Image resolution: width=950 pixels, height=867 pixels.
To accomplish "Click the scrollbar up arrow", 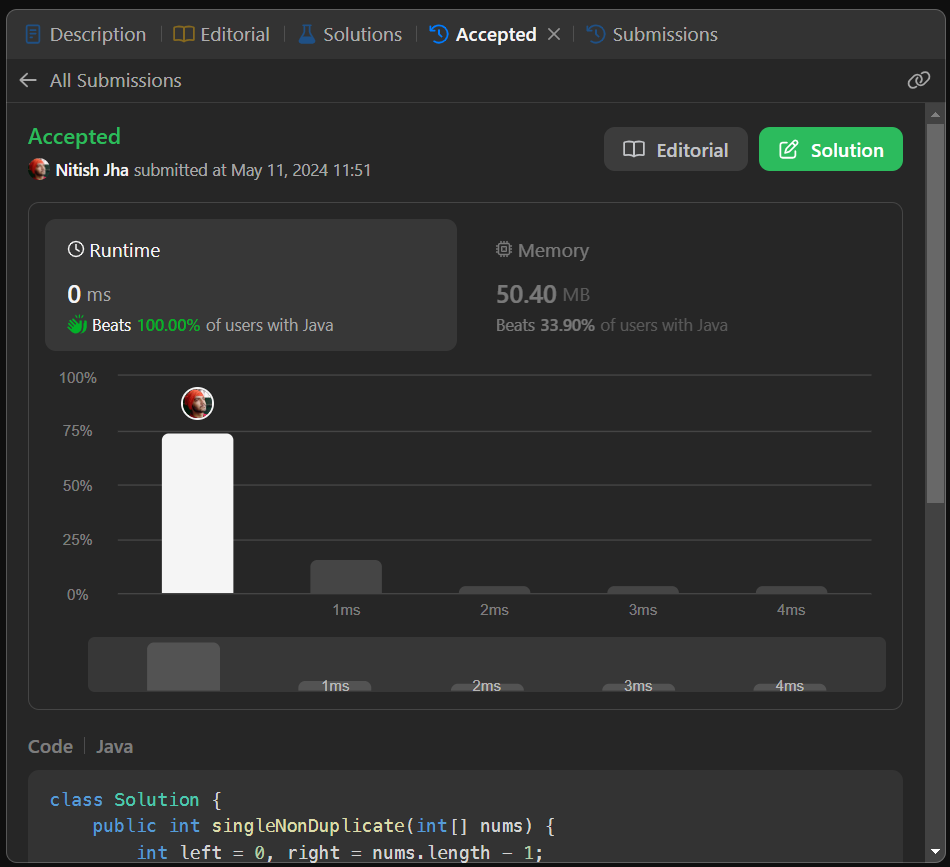I will click(935, 114).
